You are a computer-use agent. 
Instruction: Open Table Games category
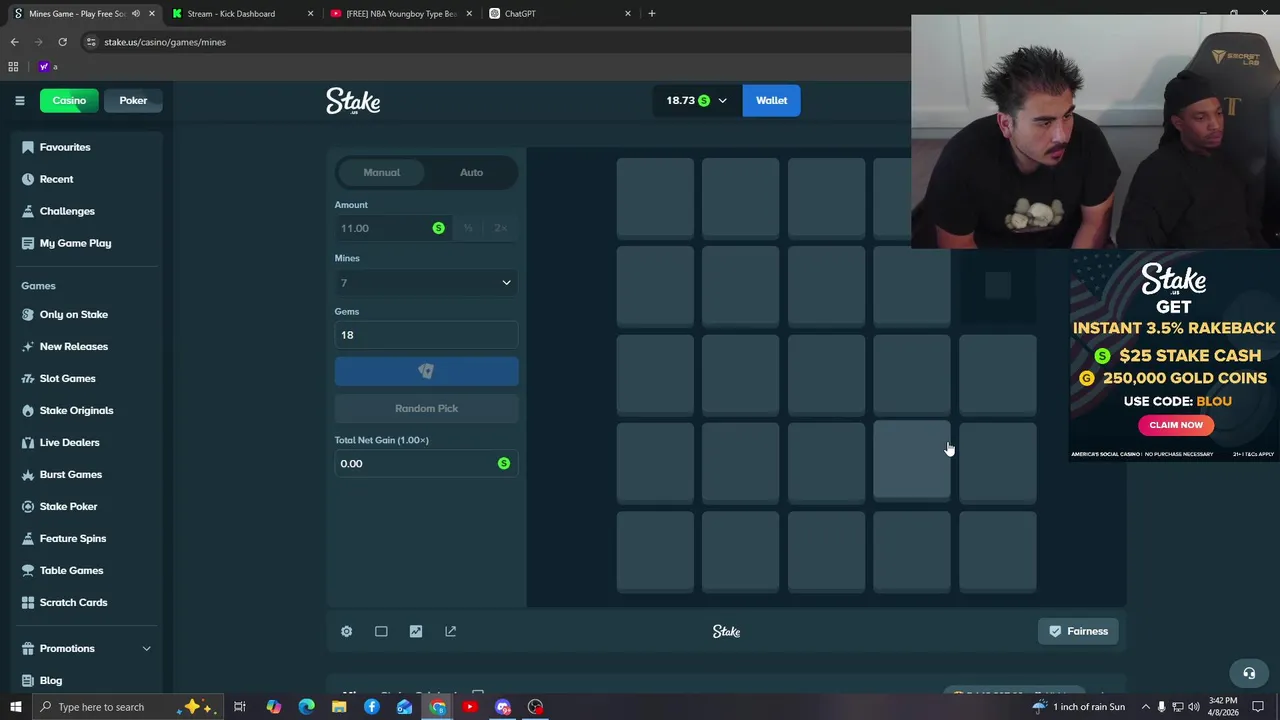pos(88,570)
